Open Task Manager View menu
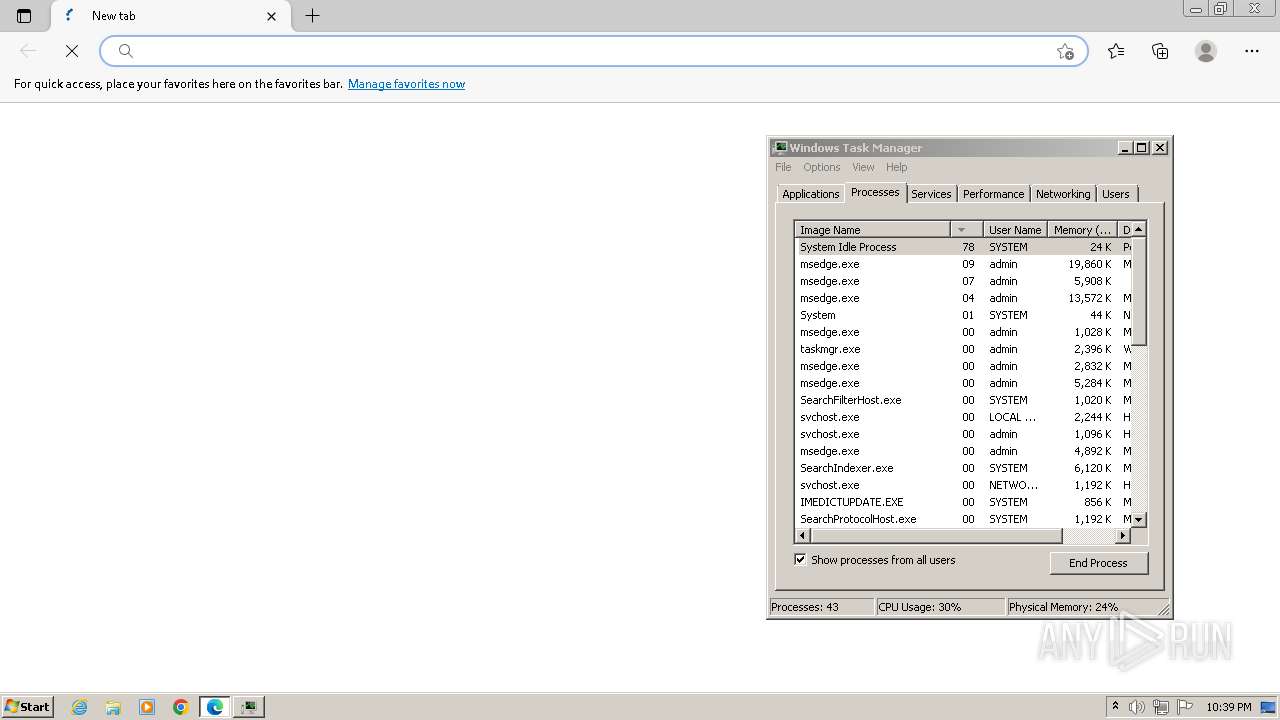The image size is (1280, 720). pyautogui.click(x=863, y=167)
